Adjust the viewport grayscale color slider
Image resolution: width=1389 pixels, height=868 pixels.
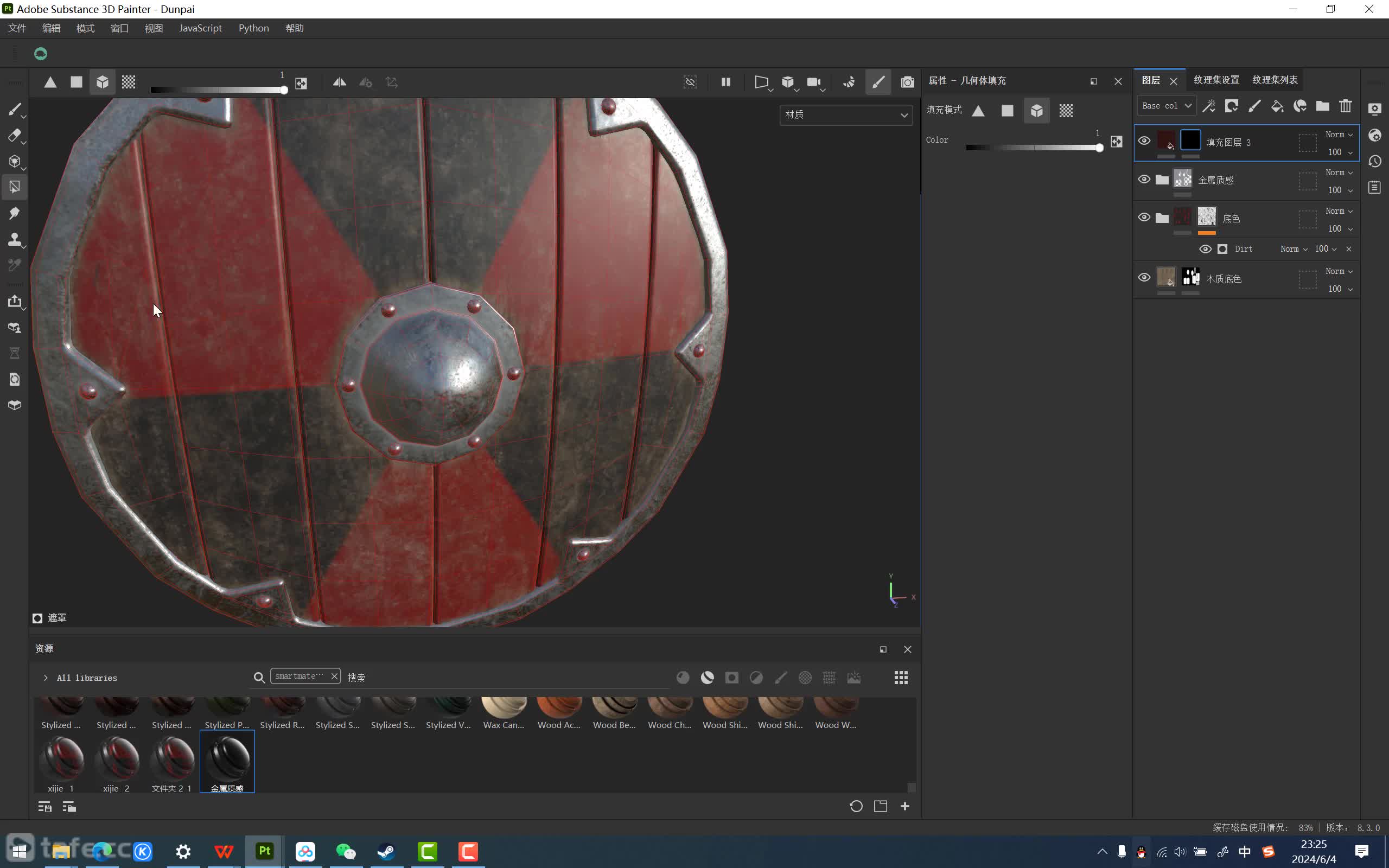click(x=219, y=90)
